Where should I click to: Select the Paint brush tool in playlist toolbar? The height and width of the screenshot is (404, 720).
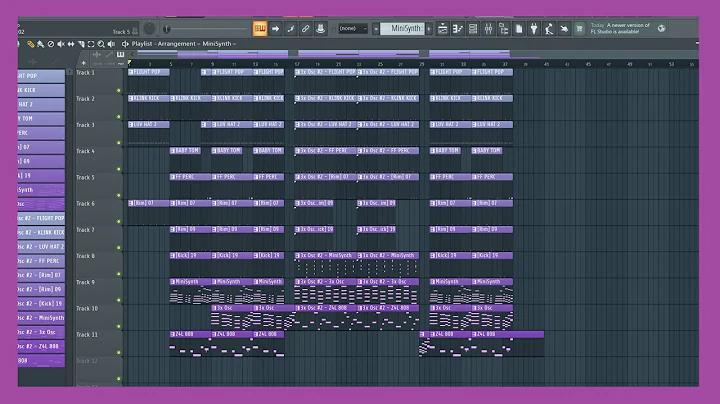click(40, 44)
